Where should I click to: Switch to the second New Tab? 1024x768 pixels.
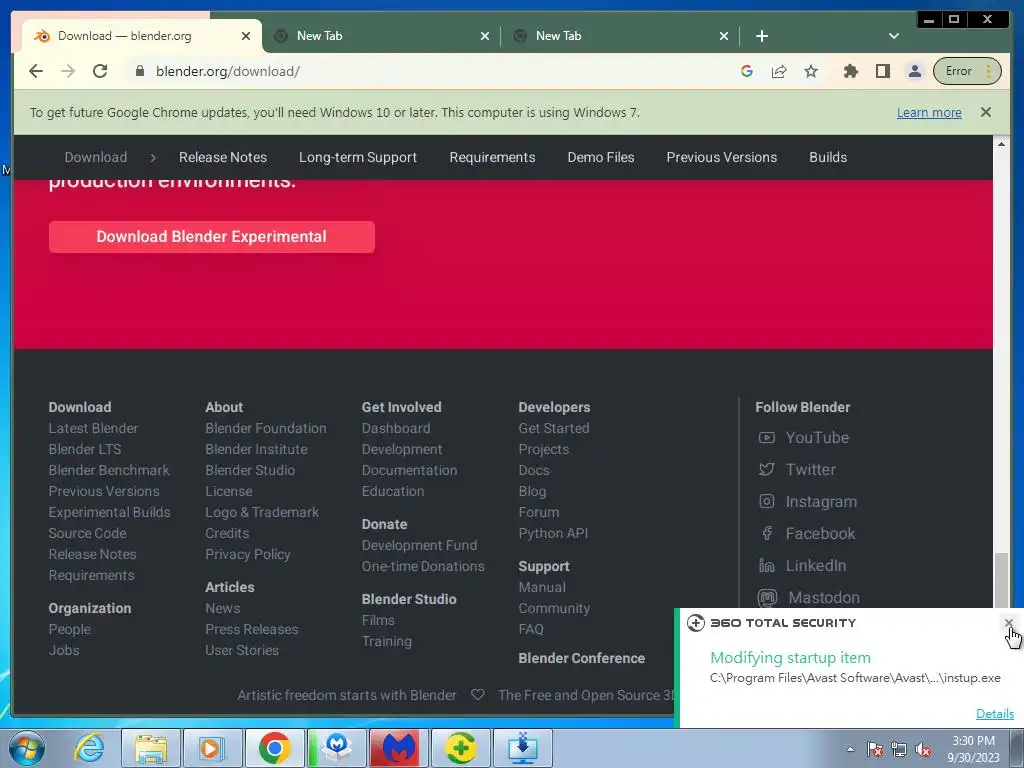click(381, 36)
